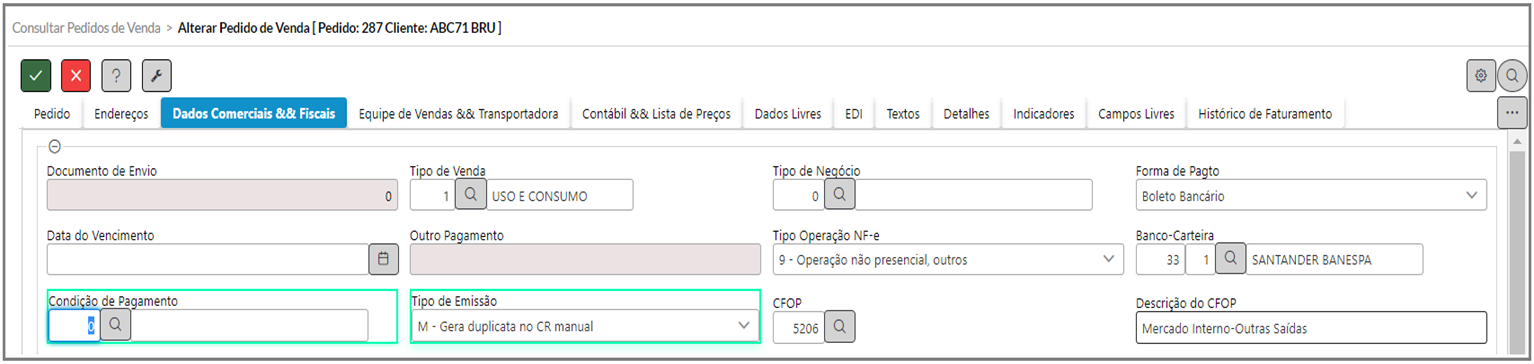Open Banco-Carteira lookup magnifier
1534x364 pixels.
tap(1230, 259)
